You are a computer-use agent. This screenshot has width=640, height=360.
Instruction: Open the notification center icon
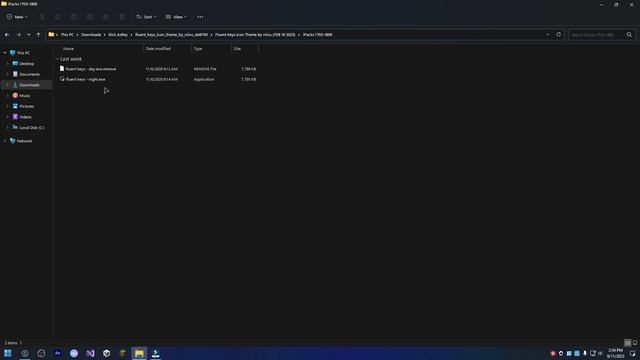632,353
